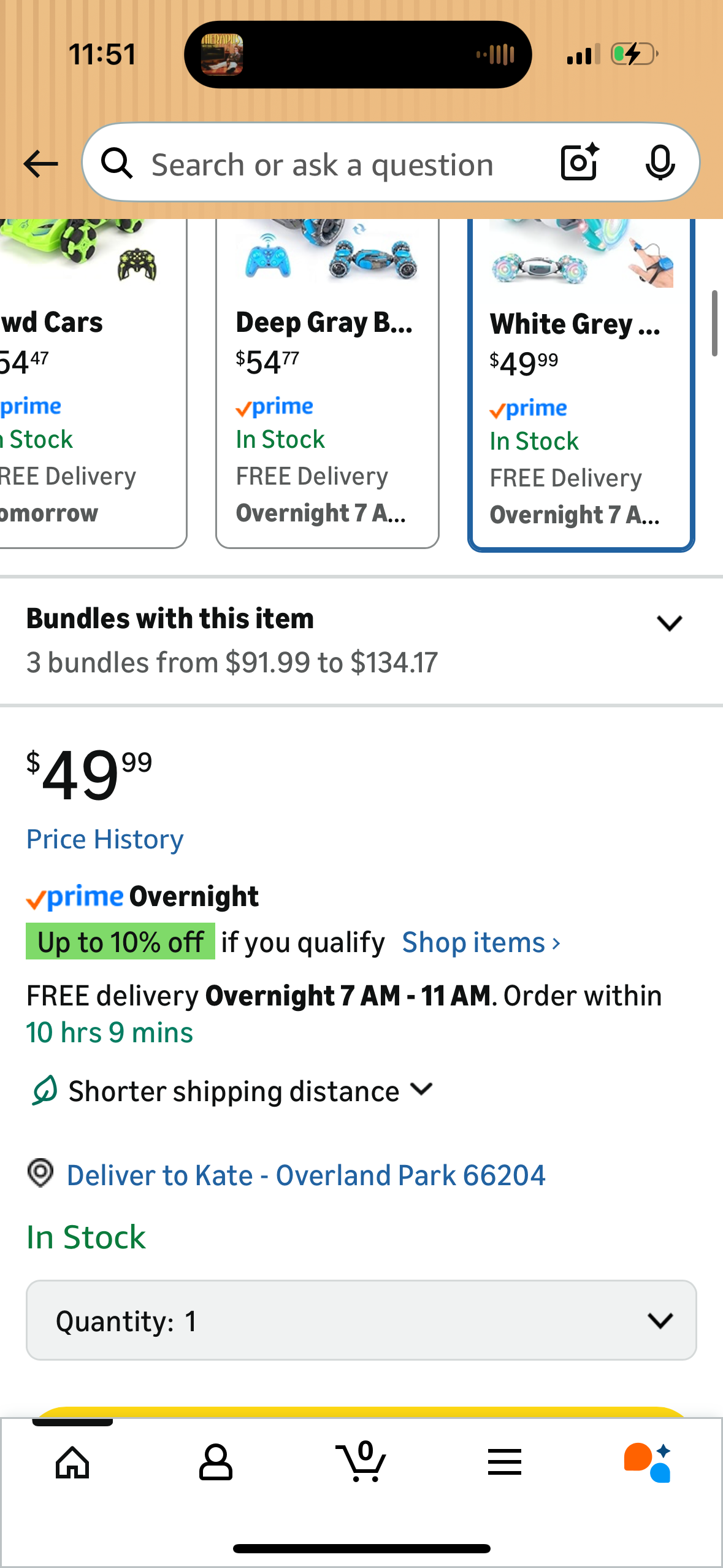Open camera lens search

point(579,163)
